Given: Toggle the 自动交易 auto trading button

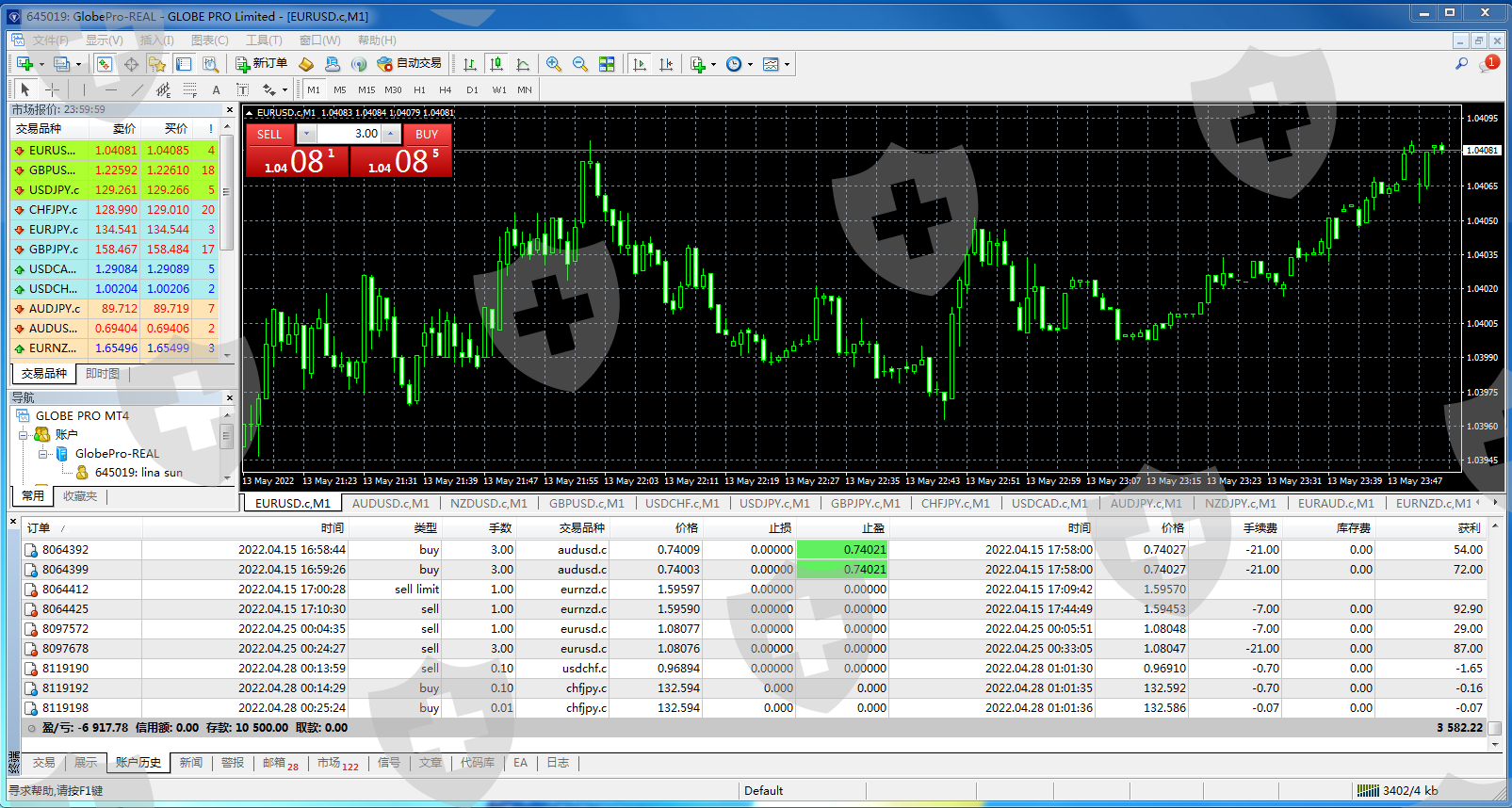Looking at the screenshot, I should click(x=410, y=64).
